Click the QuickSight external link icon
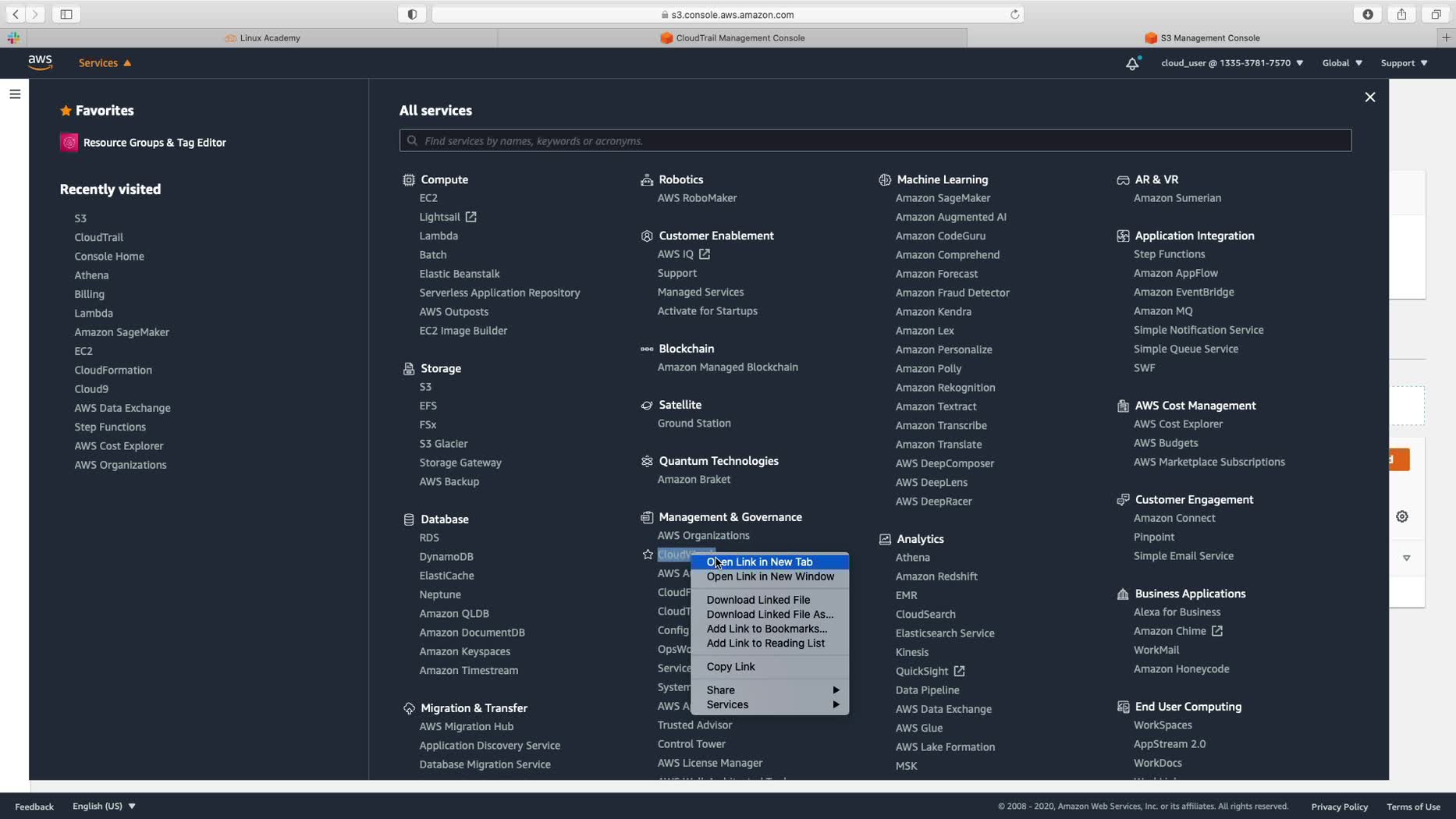Image resolution: width=1456 pixels, height=819 pixels. pos(960,671)
